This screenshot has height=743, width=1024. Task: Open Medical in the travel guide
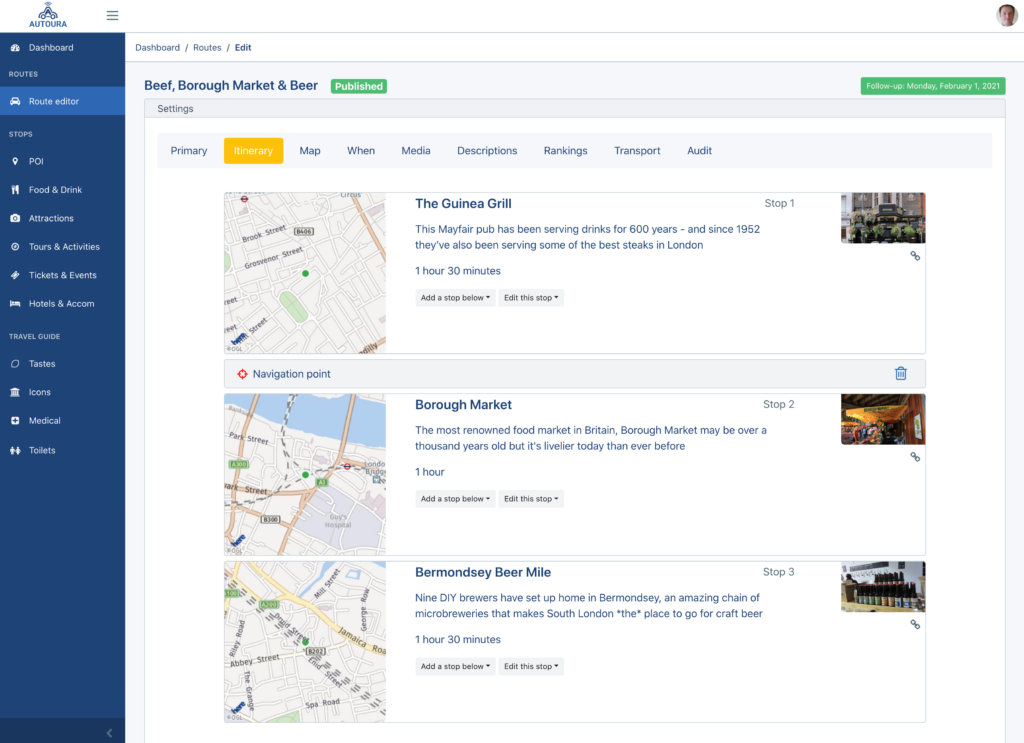[63, 420]
